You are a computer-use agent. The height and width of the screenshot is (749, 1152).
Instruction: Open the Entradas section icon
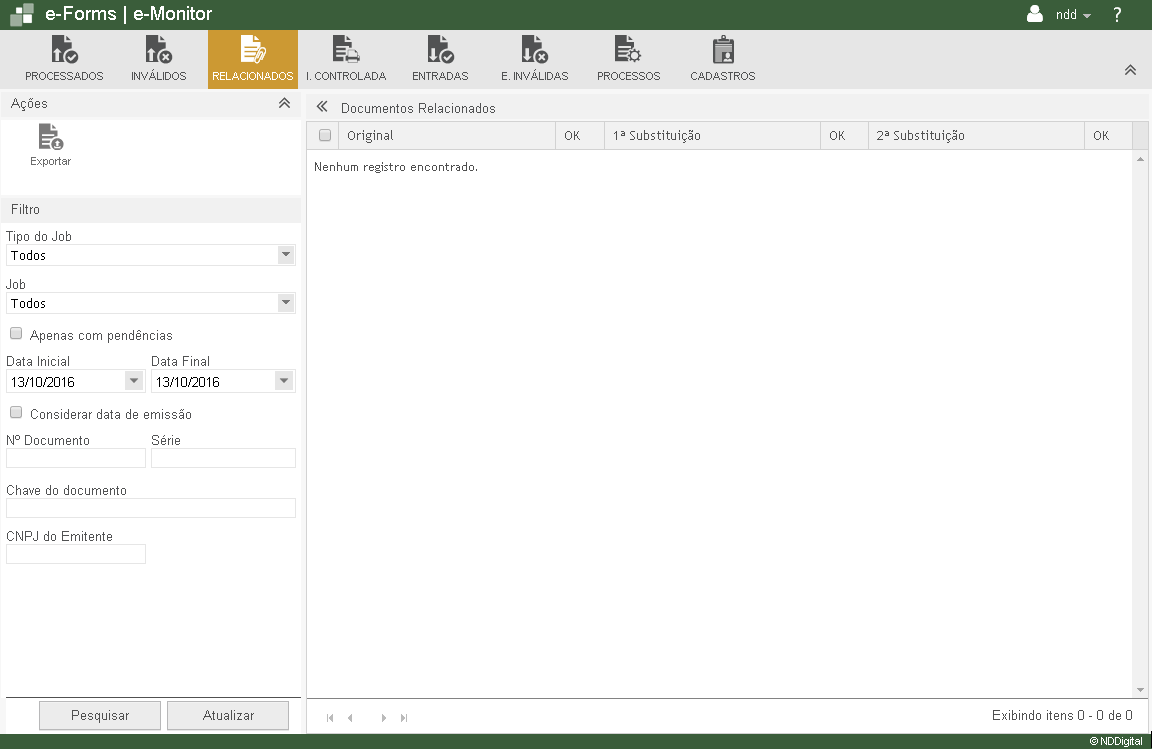point(440,51)
